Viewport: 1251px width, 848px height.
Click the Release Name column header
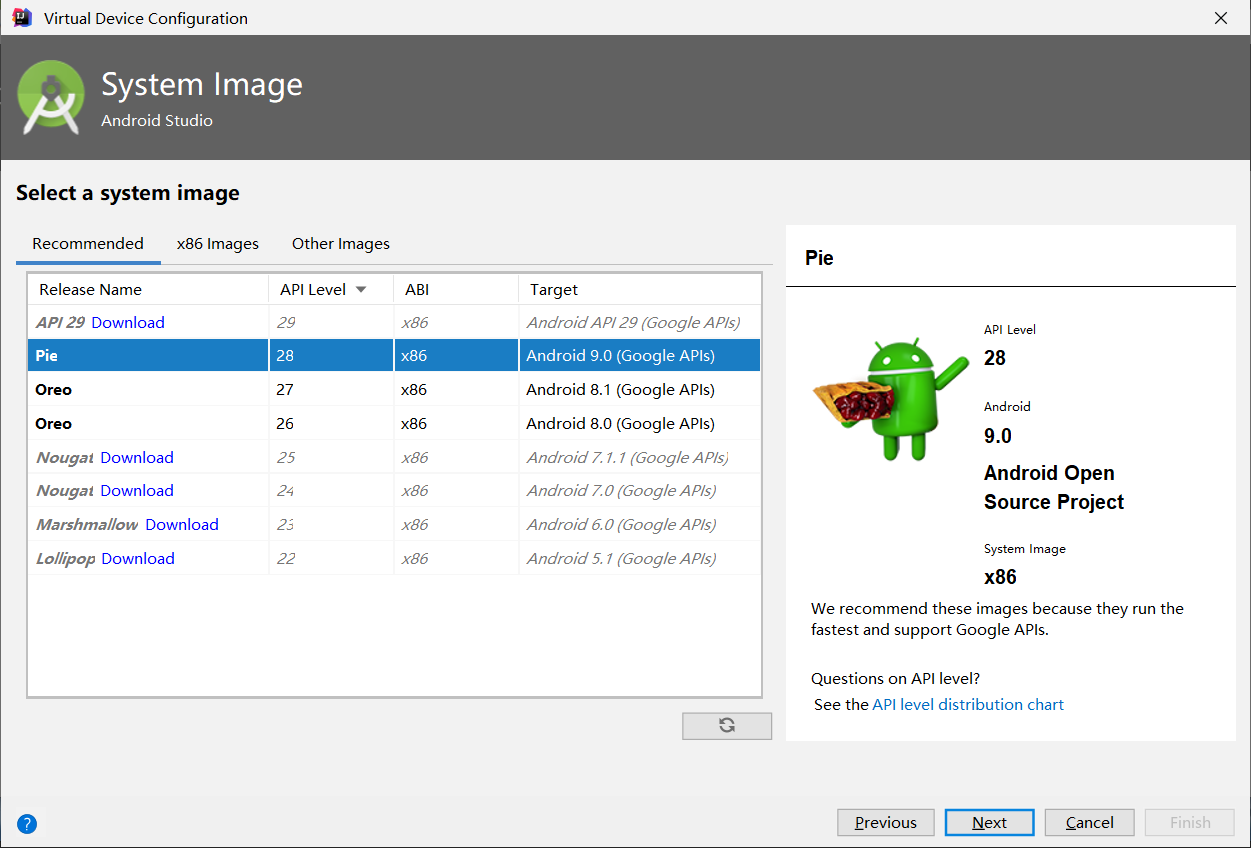(148, 289)
